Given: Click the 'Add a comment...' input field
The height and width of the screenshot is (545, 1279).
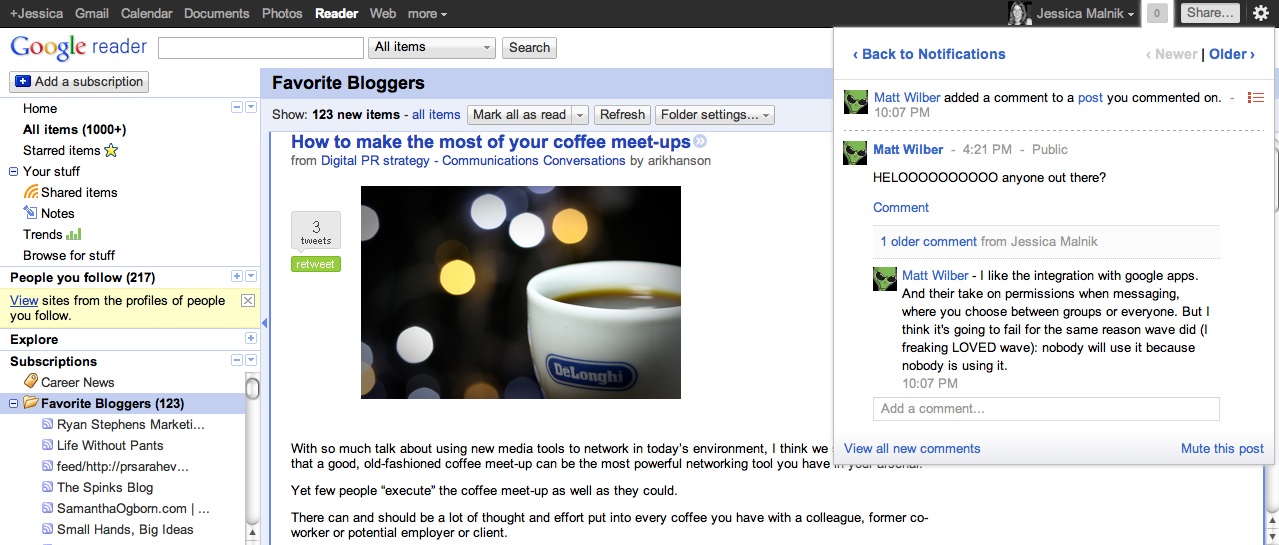Looking at the screenshot, I should 1046,408.
